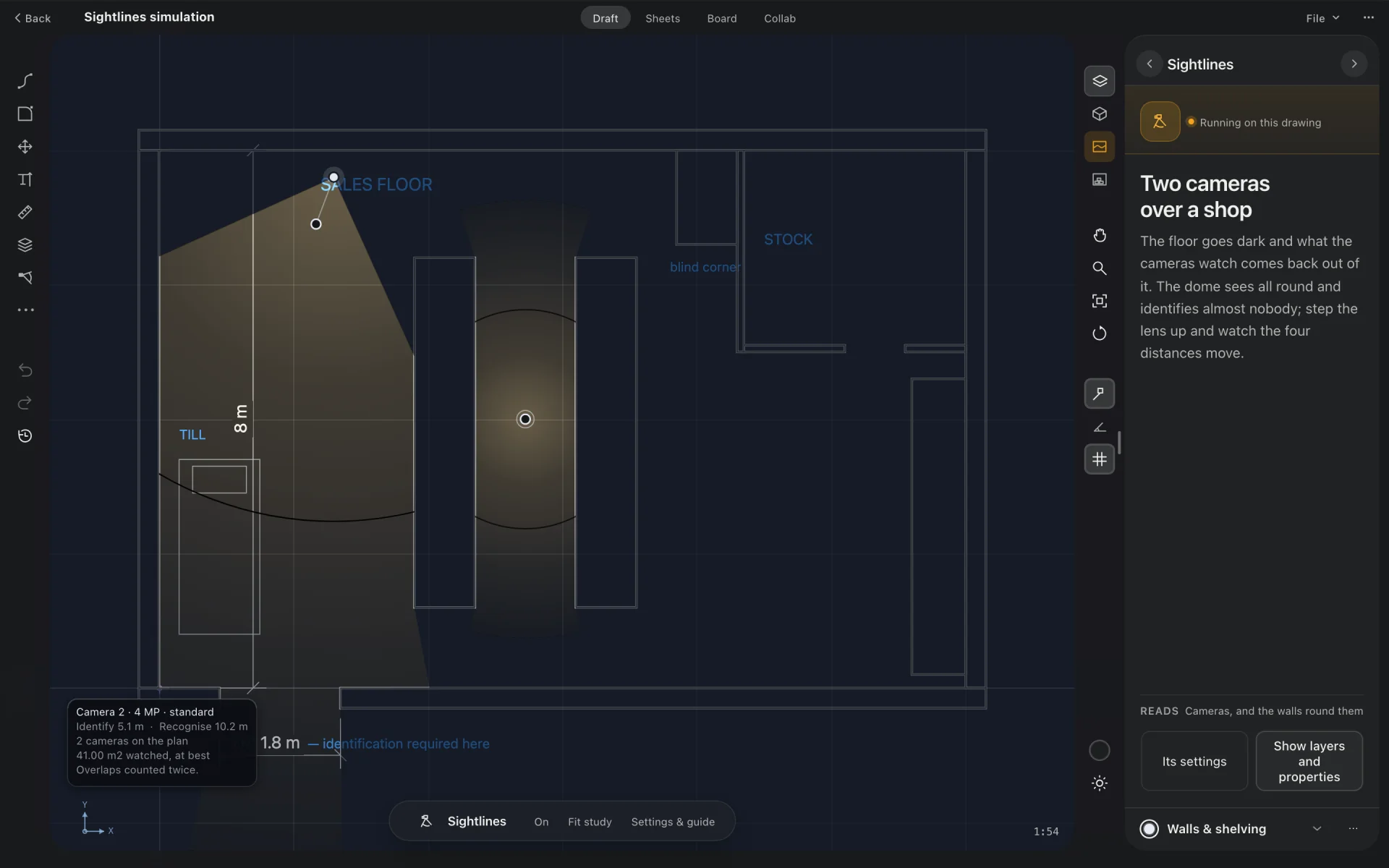1389x868 pixels.
Task: Open the highlighted orange study panel icon
Action: (1100, 147)
